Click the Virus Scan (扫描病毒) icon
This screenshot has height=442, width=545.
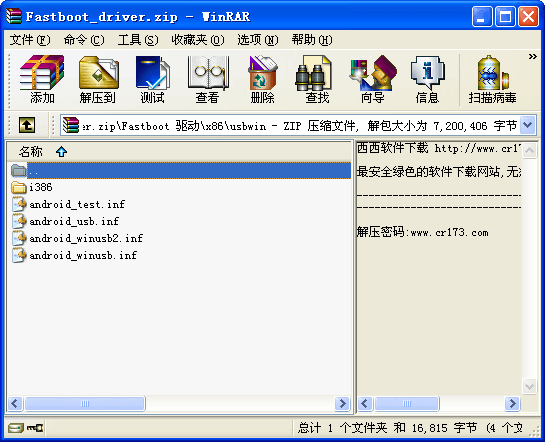pos(492,79)
